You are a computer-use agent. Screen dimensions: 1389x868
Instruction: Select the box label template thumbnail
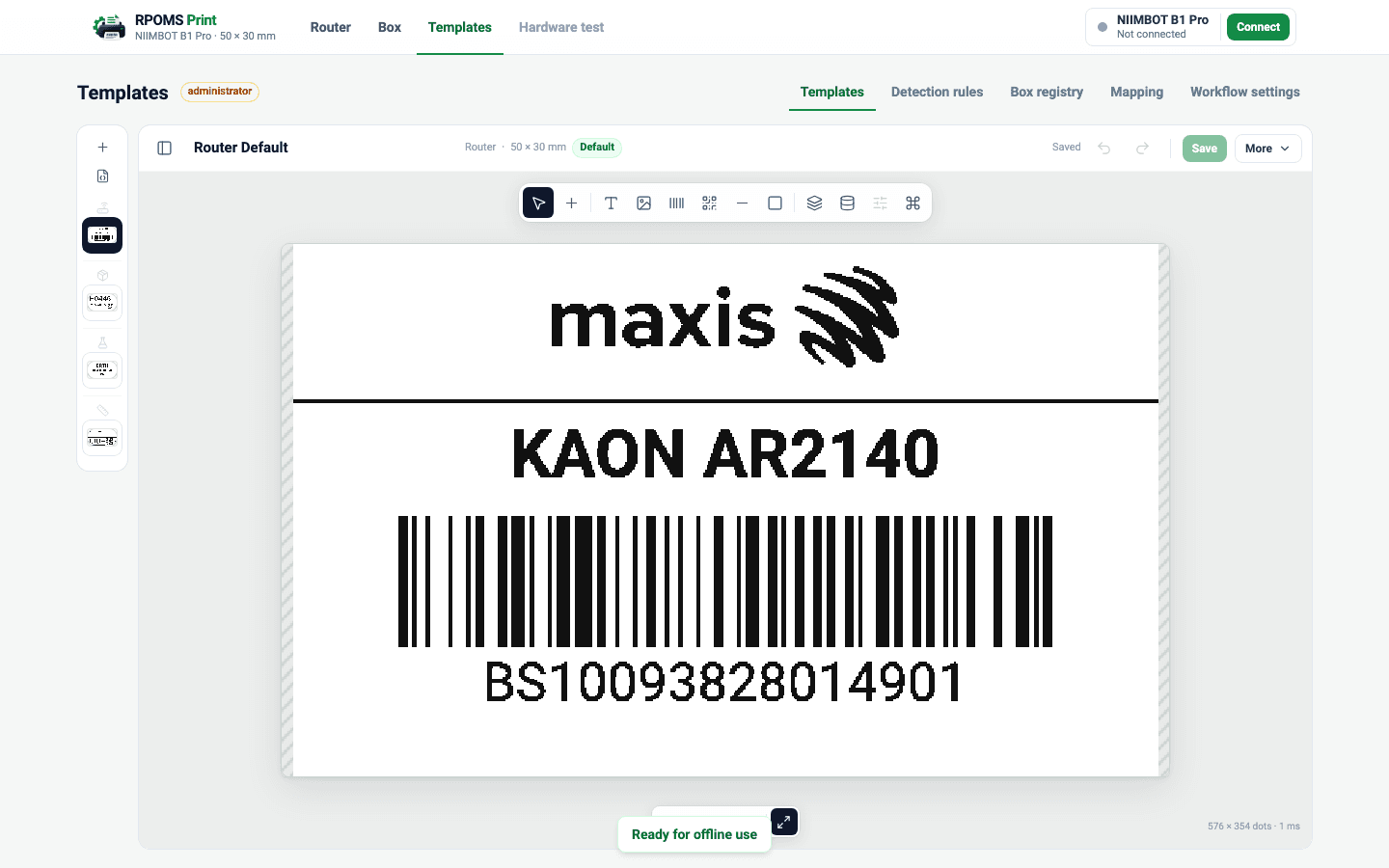(x=102, y=302)
